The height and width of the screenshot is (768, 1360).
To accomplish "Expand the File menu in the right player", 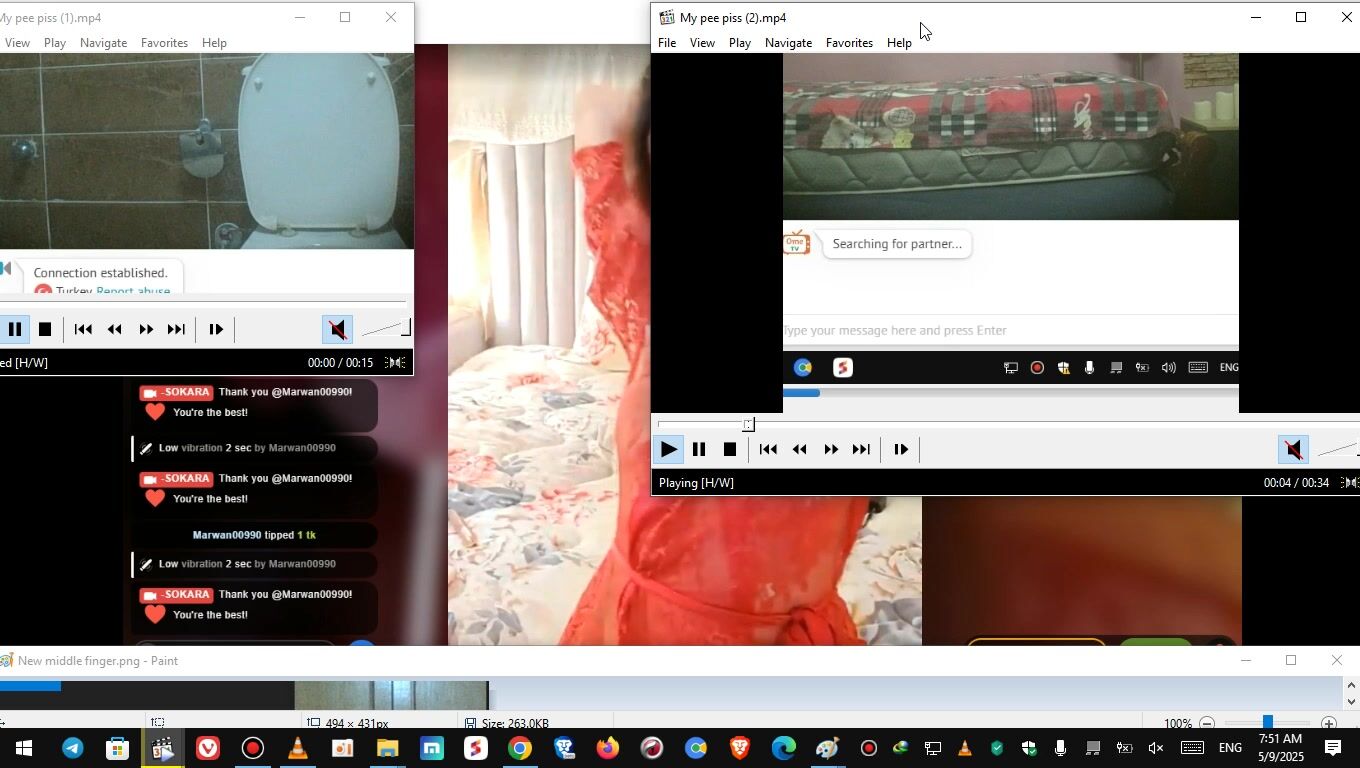I will pos(666,43).
